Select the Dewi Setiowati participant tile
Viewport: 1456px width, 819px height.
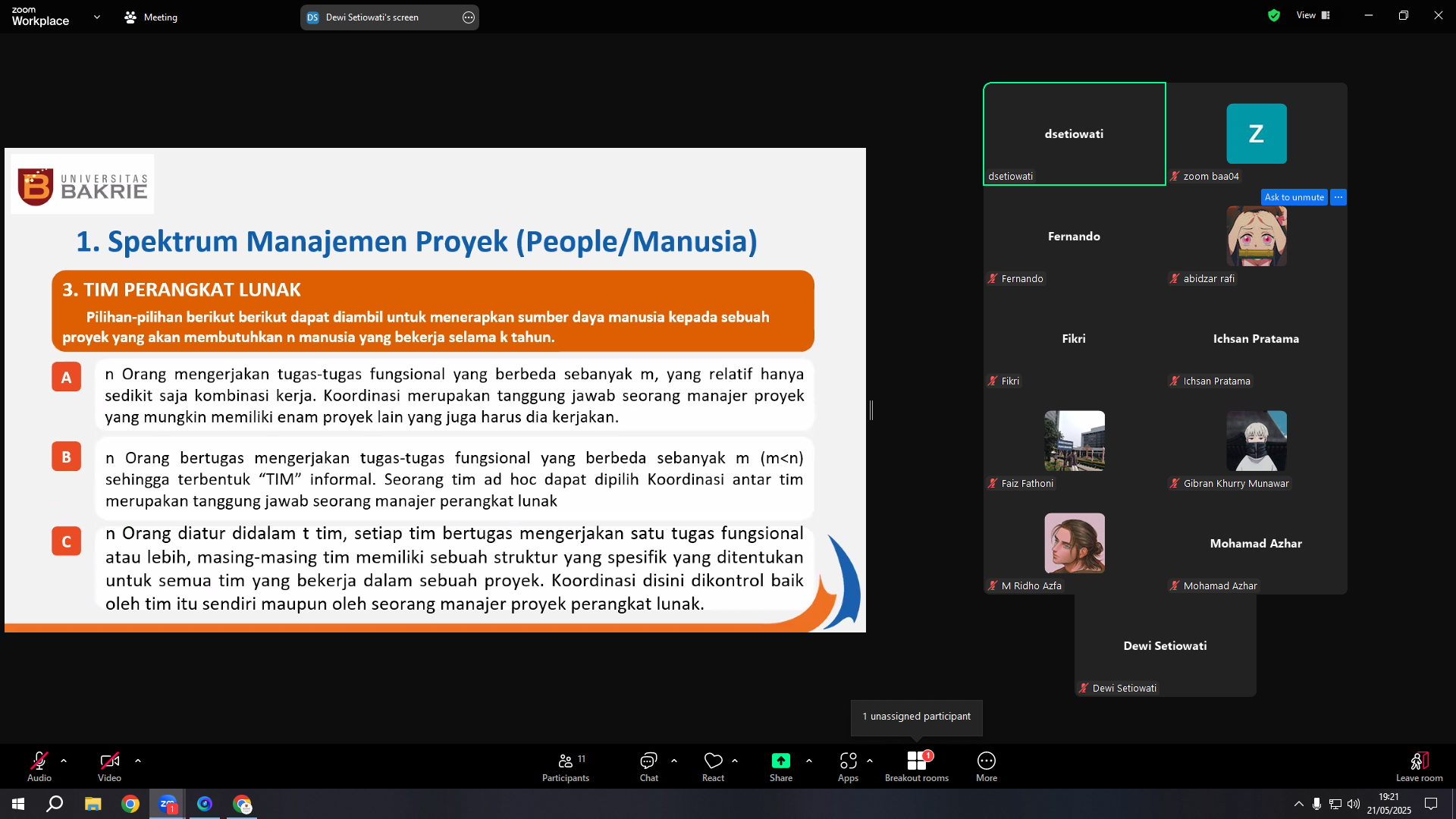click(1166, 645)
